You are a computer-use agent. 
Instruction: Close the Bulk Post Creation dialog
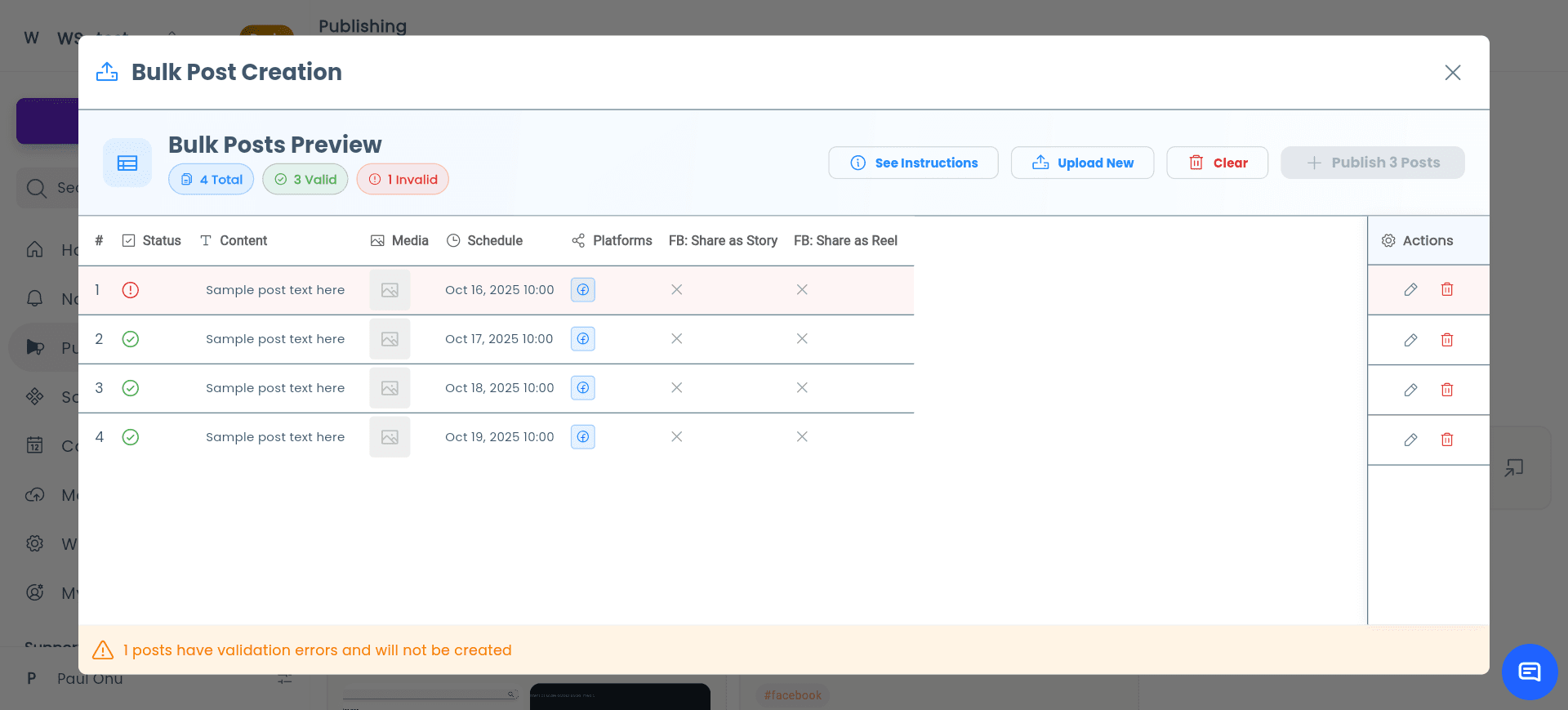point(1452,73)
